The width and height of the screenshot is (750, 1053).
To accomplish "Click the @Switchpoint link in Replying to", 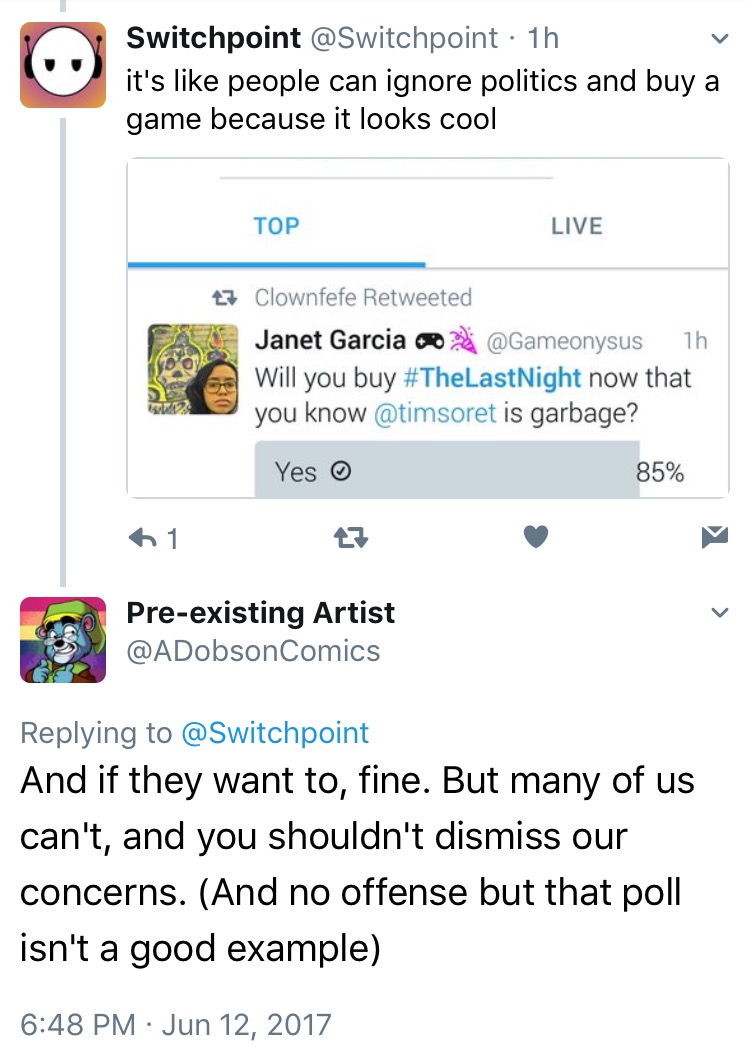I will tap(275, 733).
